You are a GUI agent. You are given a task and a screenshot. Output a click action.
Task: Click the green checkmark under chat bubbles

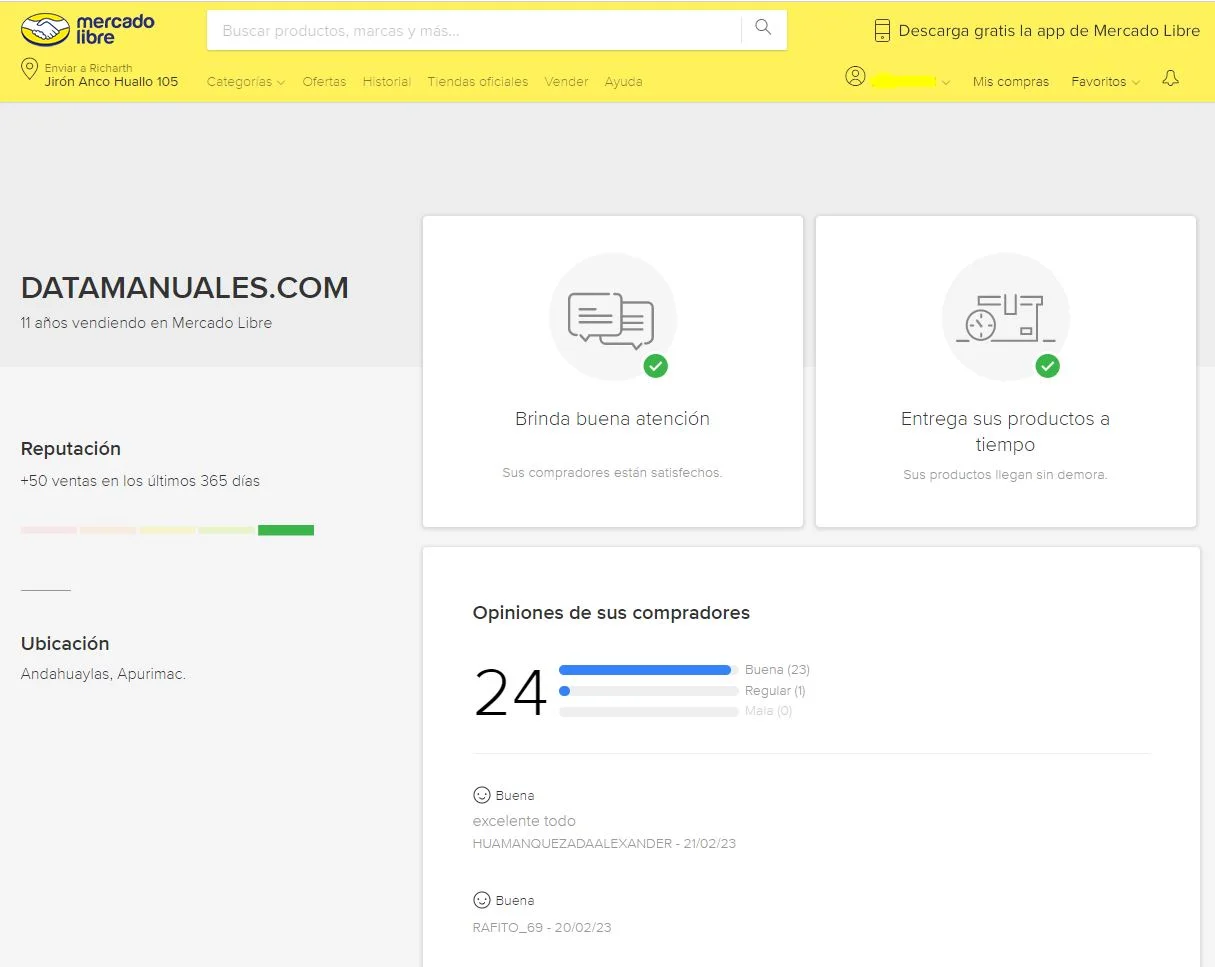655,366
